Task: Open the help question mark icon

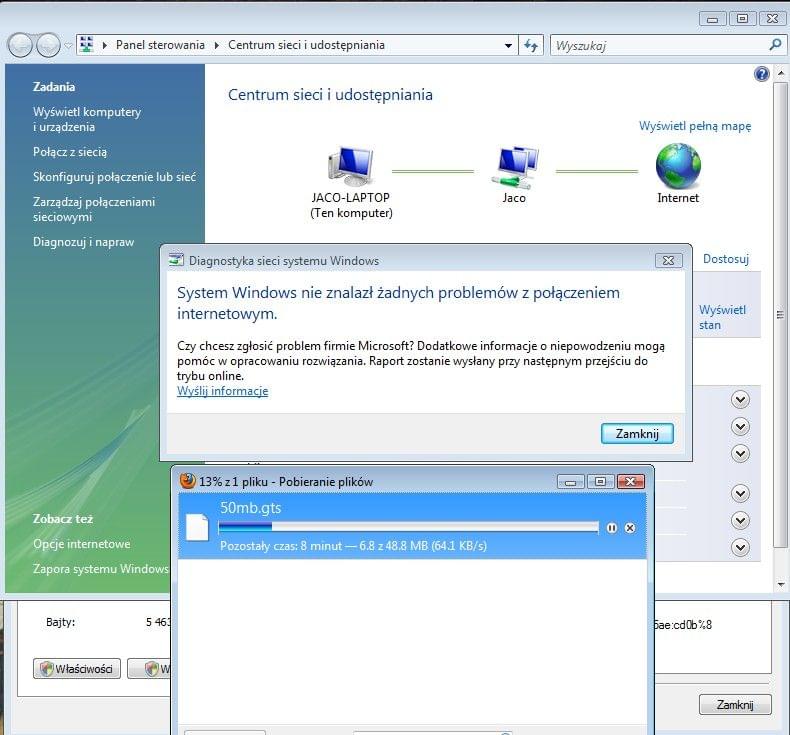Action: (x=761, y=75)
